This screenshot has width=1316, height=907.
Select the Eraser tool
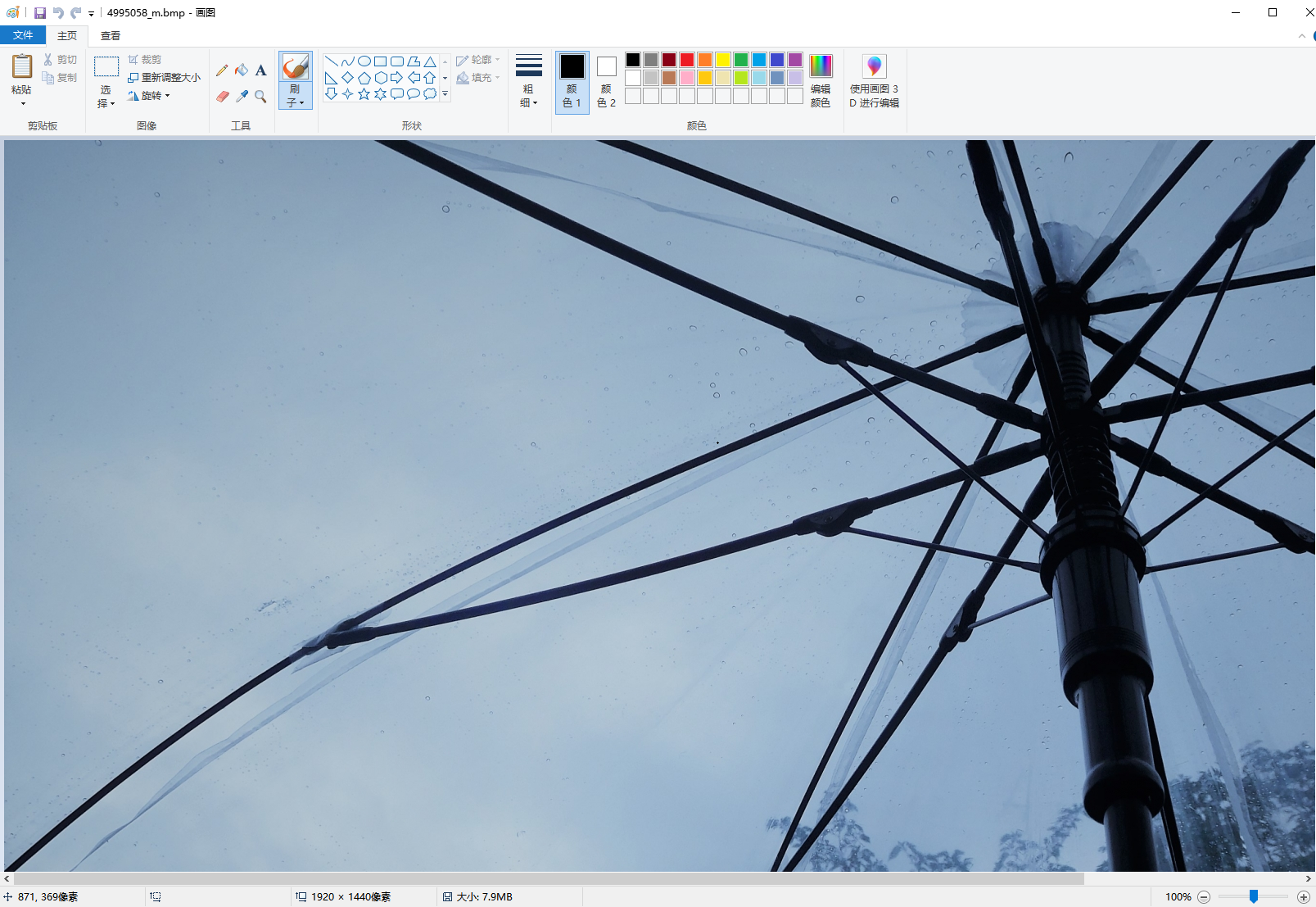(222, 97)
